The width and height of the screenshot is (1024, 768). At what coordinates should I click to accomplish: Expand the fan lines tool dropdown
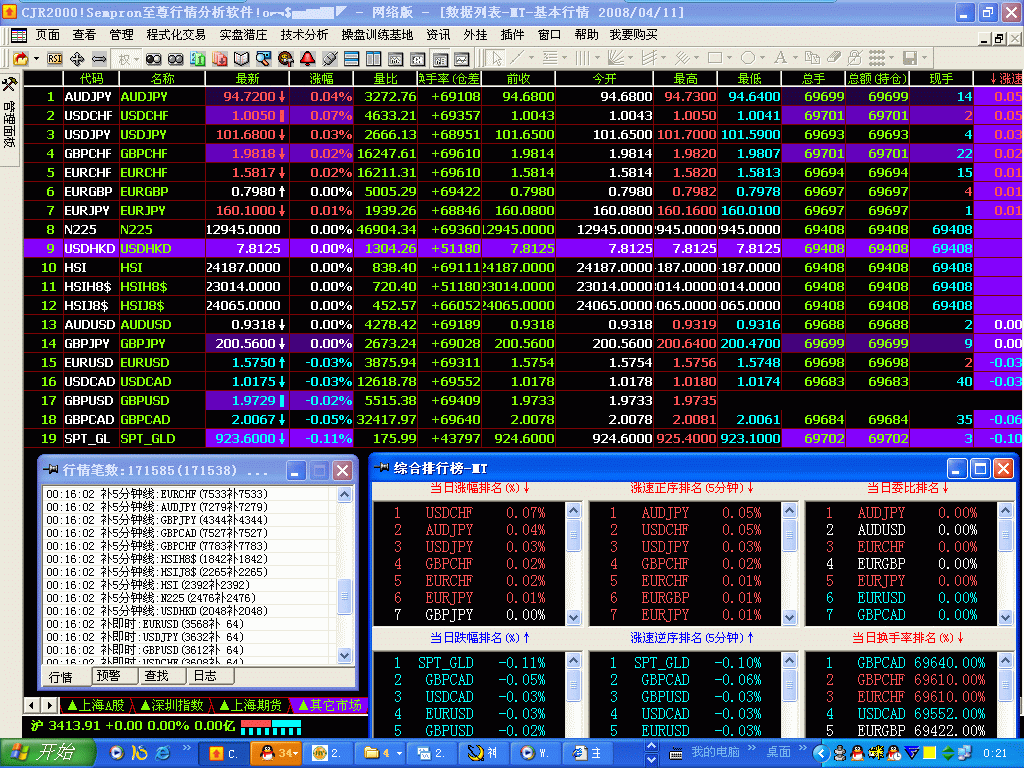coord(630,58)
